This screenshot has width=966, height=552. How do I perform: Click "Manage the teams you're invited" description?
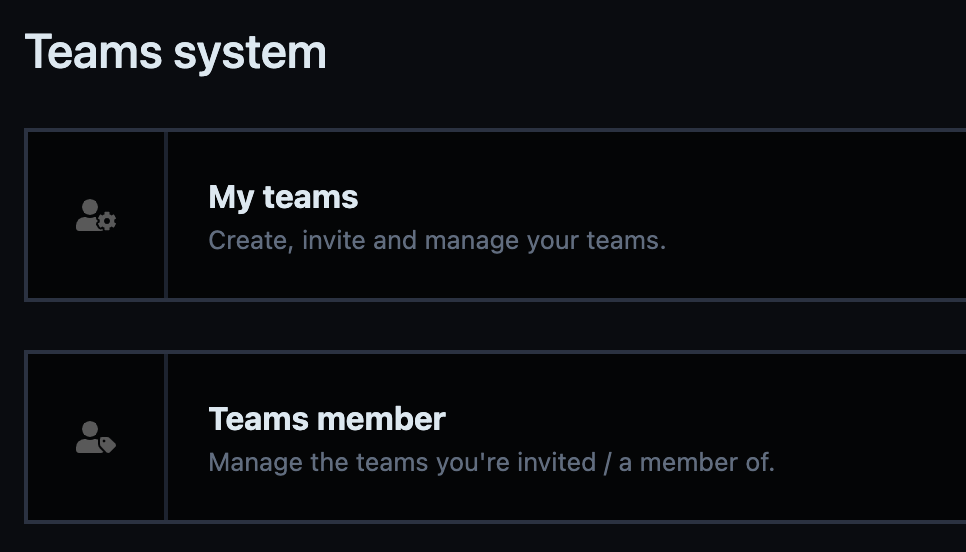point(402,462)
